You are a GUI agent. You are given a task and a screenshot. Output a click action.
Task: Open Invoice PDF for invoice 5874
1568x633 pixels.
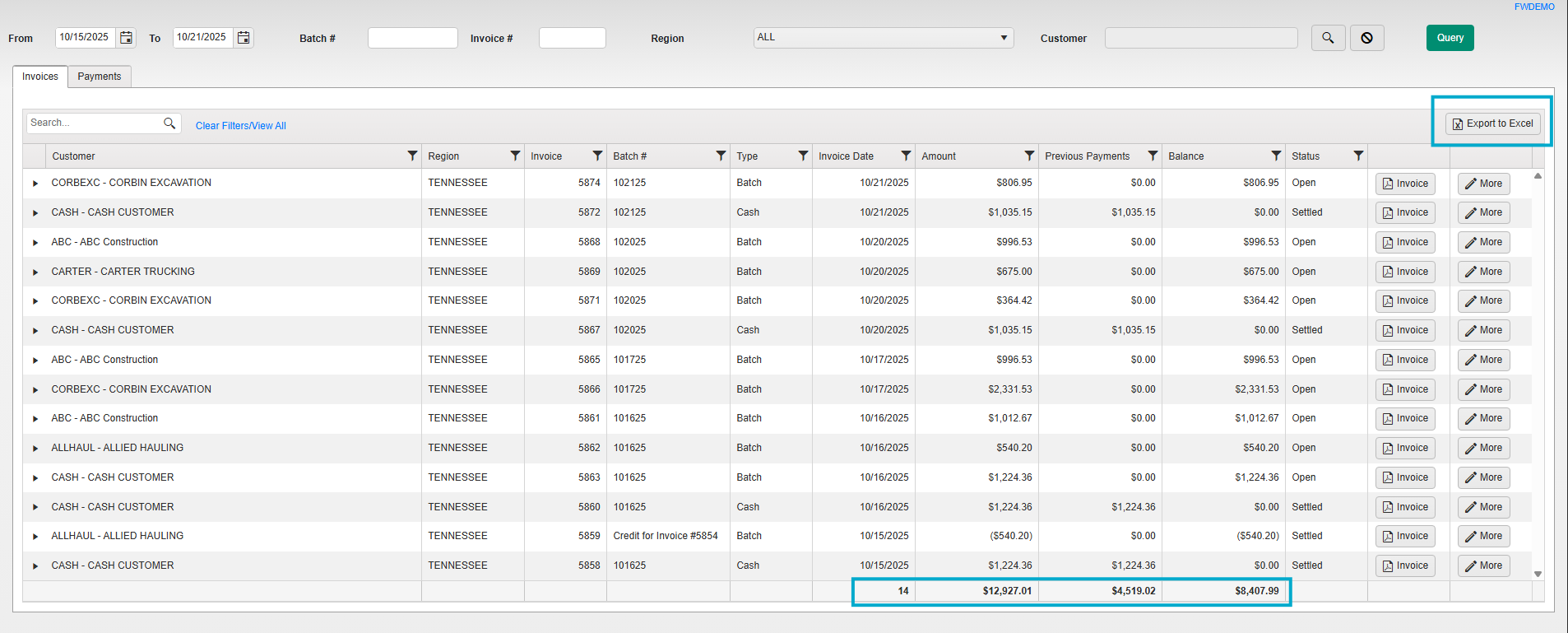pyautogui.click(x=1405, y=184)
